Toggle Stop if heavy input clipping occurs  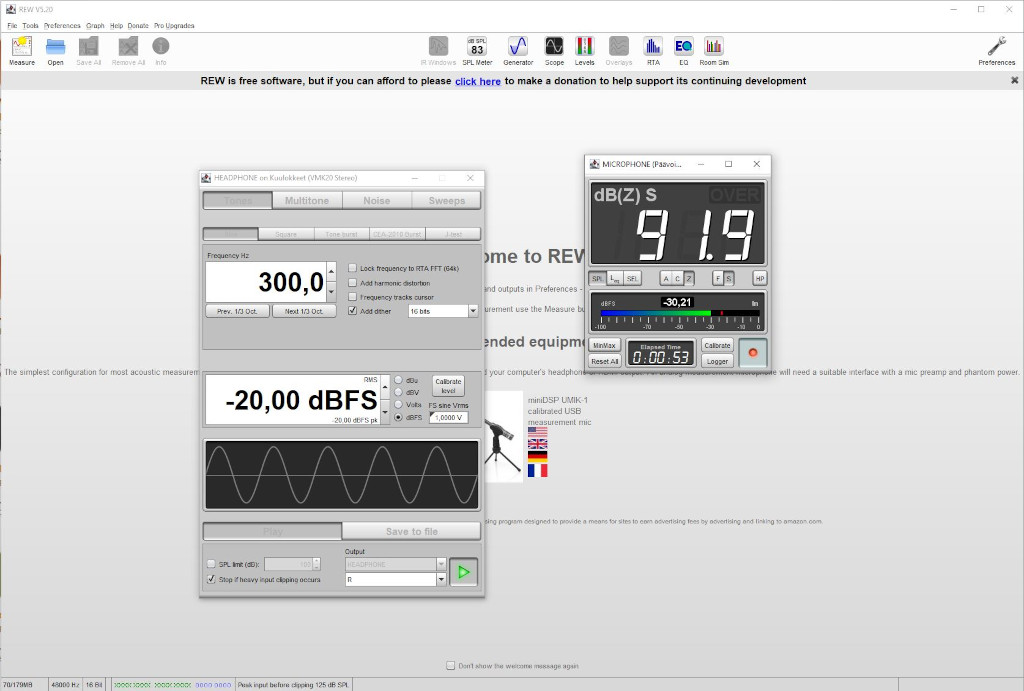(211, 579)
